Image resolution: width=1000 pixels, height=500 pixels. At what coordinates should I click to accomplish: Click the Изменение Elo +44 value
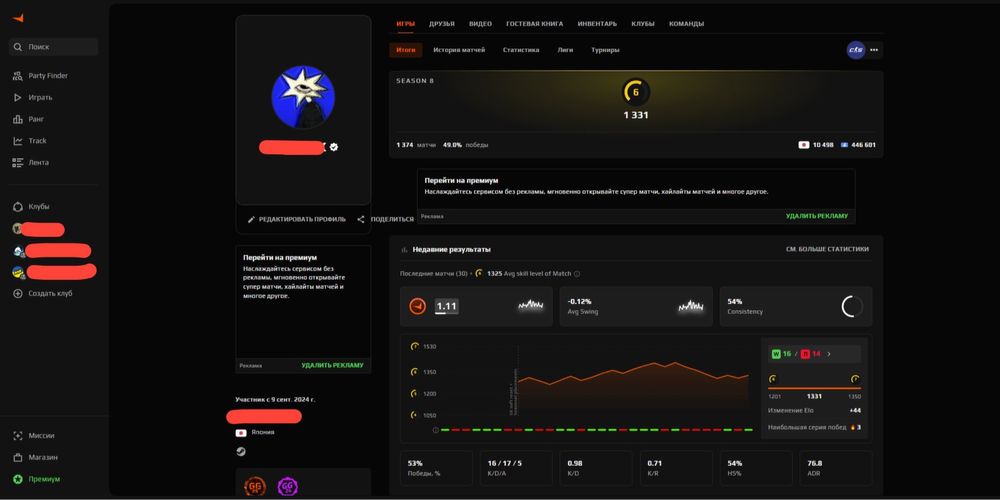[855, 410]
